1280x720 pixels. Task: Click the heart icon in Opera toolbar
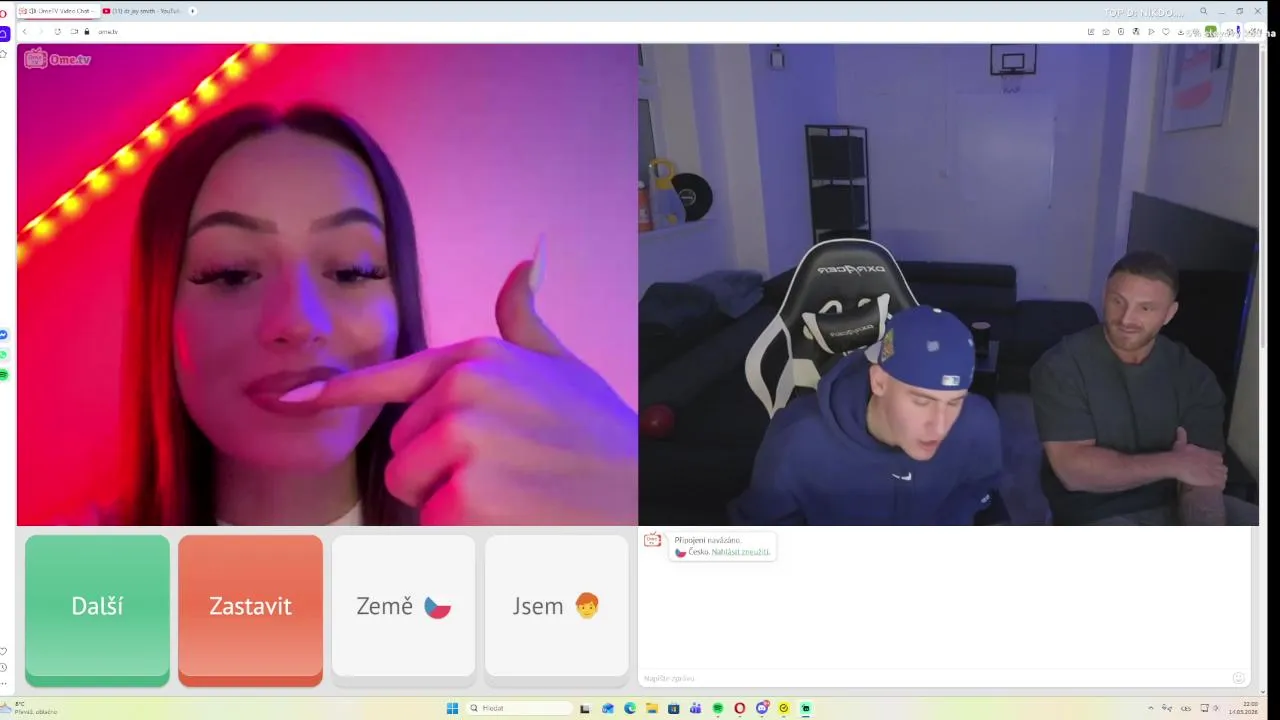click(x=1166, y=32)
